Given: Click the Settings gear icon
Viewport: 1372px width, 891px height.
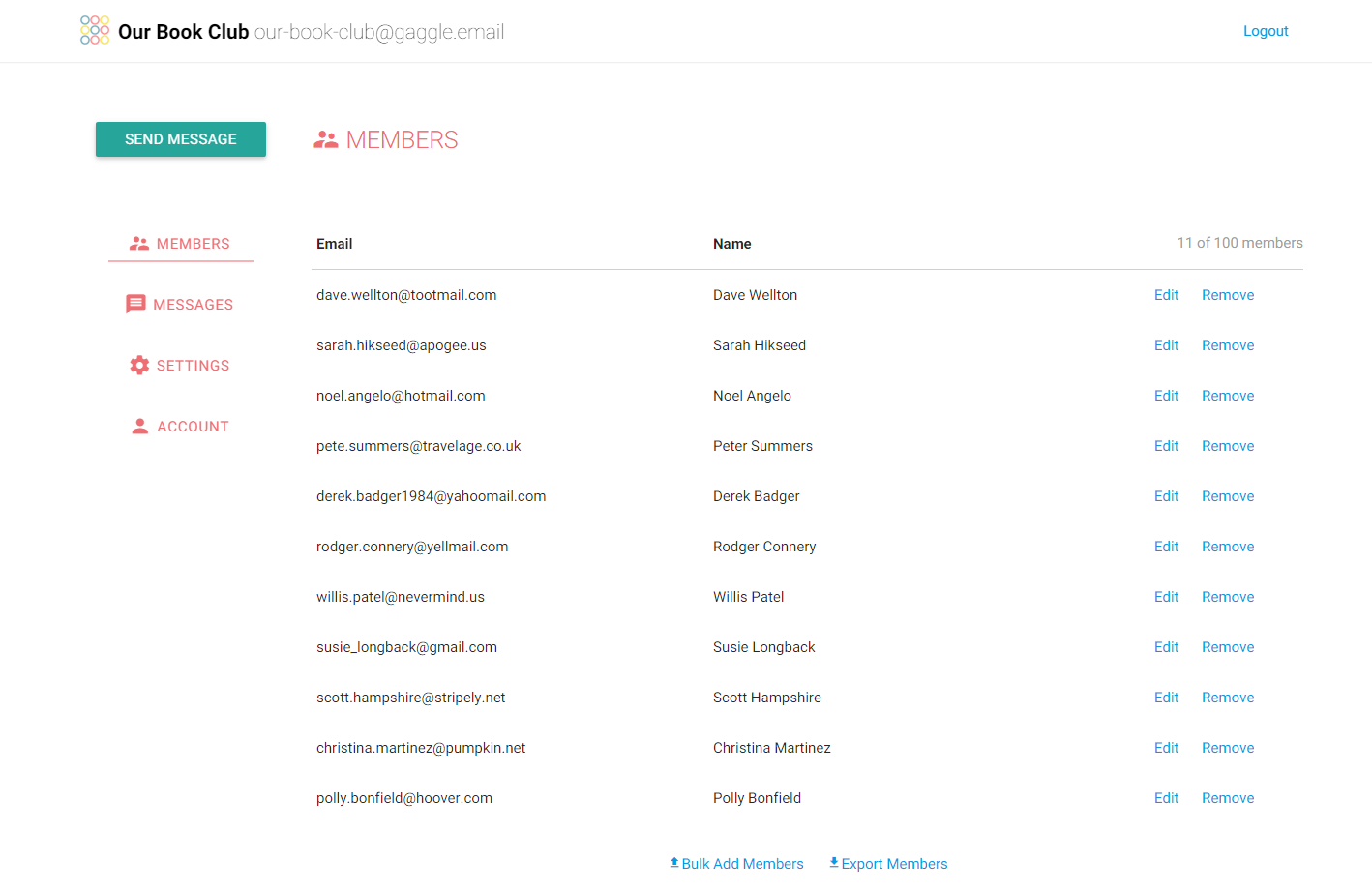Looking at the screenshot, I should (139, 365).
